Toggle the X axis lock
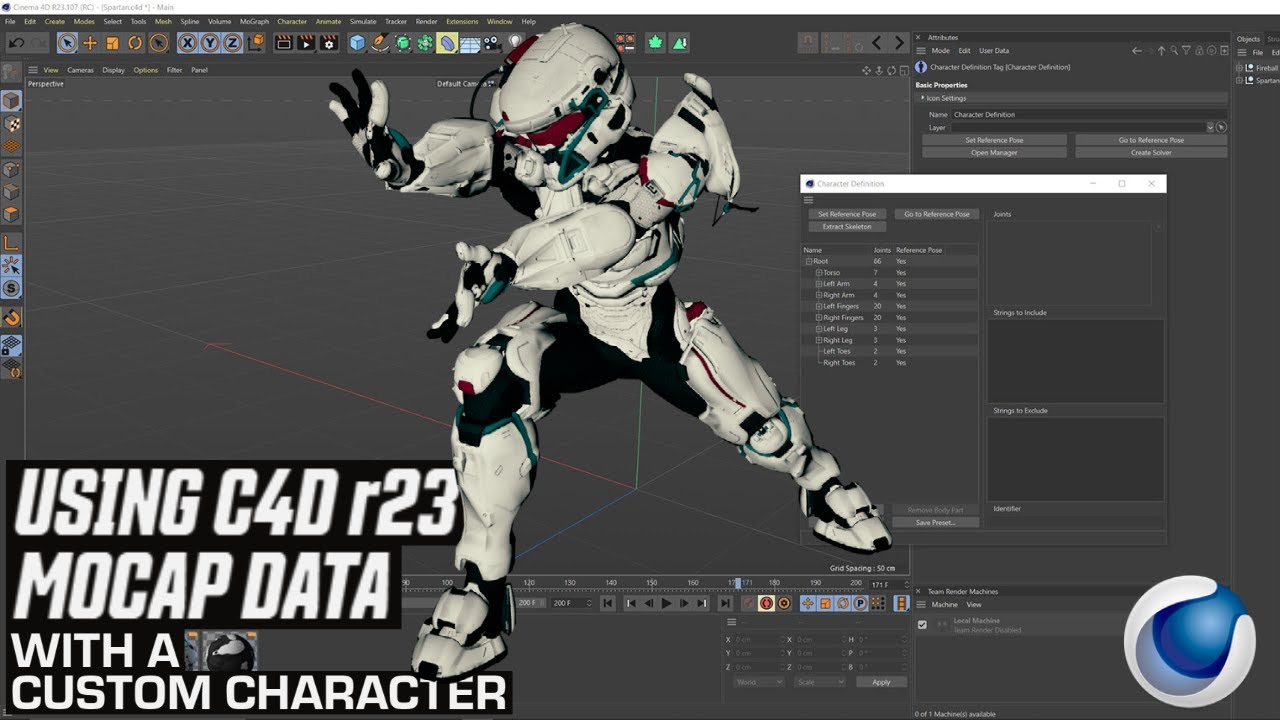This screenshot has height=720, width=1280. tap(188, 43)
